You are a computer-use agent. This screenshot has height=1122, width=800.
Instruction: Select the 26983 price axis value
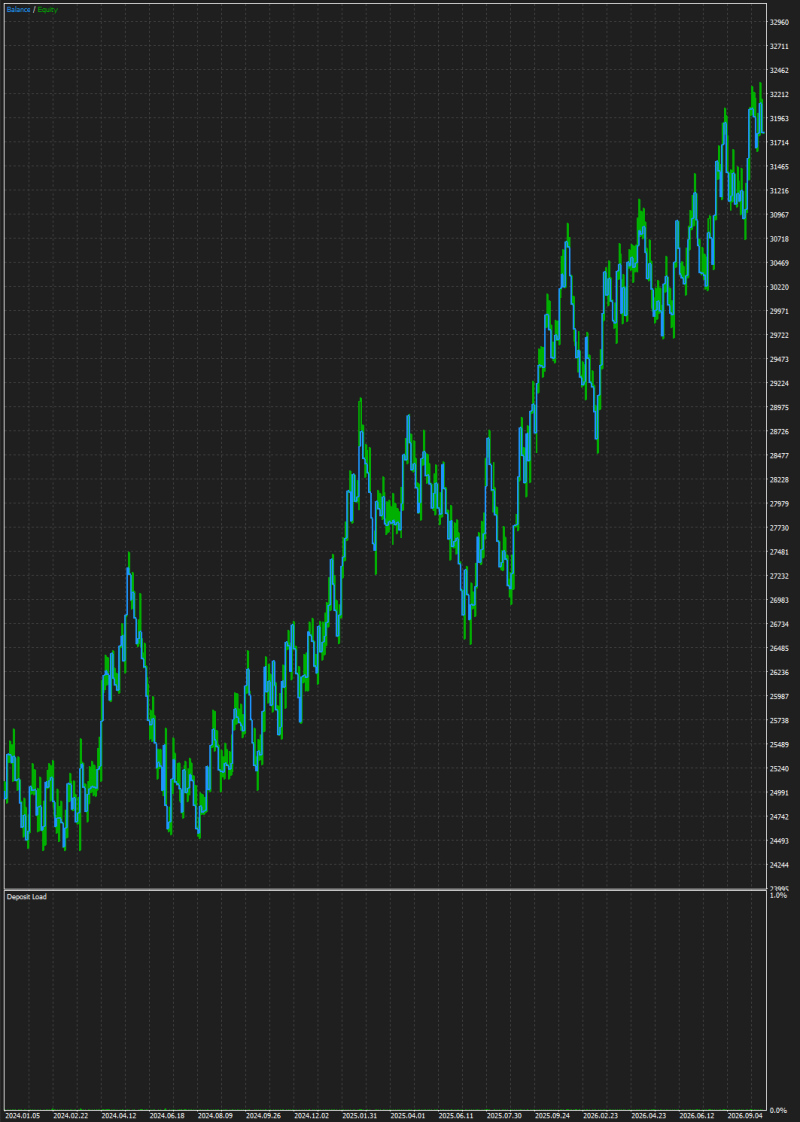(779, 600)
